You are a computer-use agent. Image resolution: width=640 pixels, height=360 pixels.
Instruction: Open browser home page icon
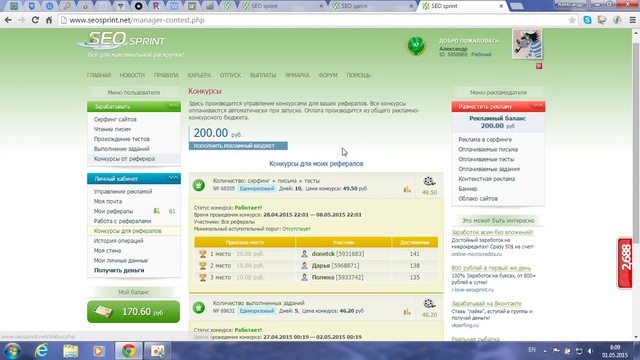pyautogui.click(x=49, y=20)
